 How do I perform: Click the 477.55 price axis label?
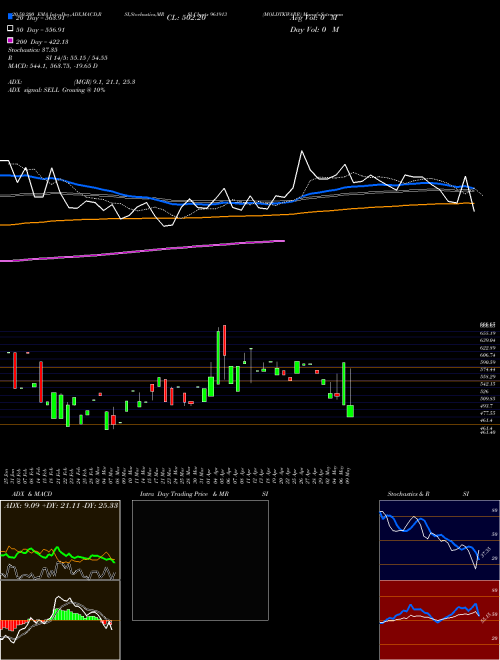[x=488, y=413]
